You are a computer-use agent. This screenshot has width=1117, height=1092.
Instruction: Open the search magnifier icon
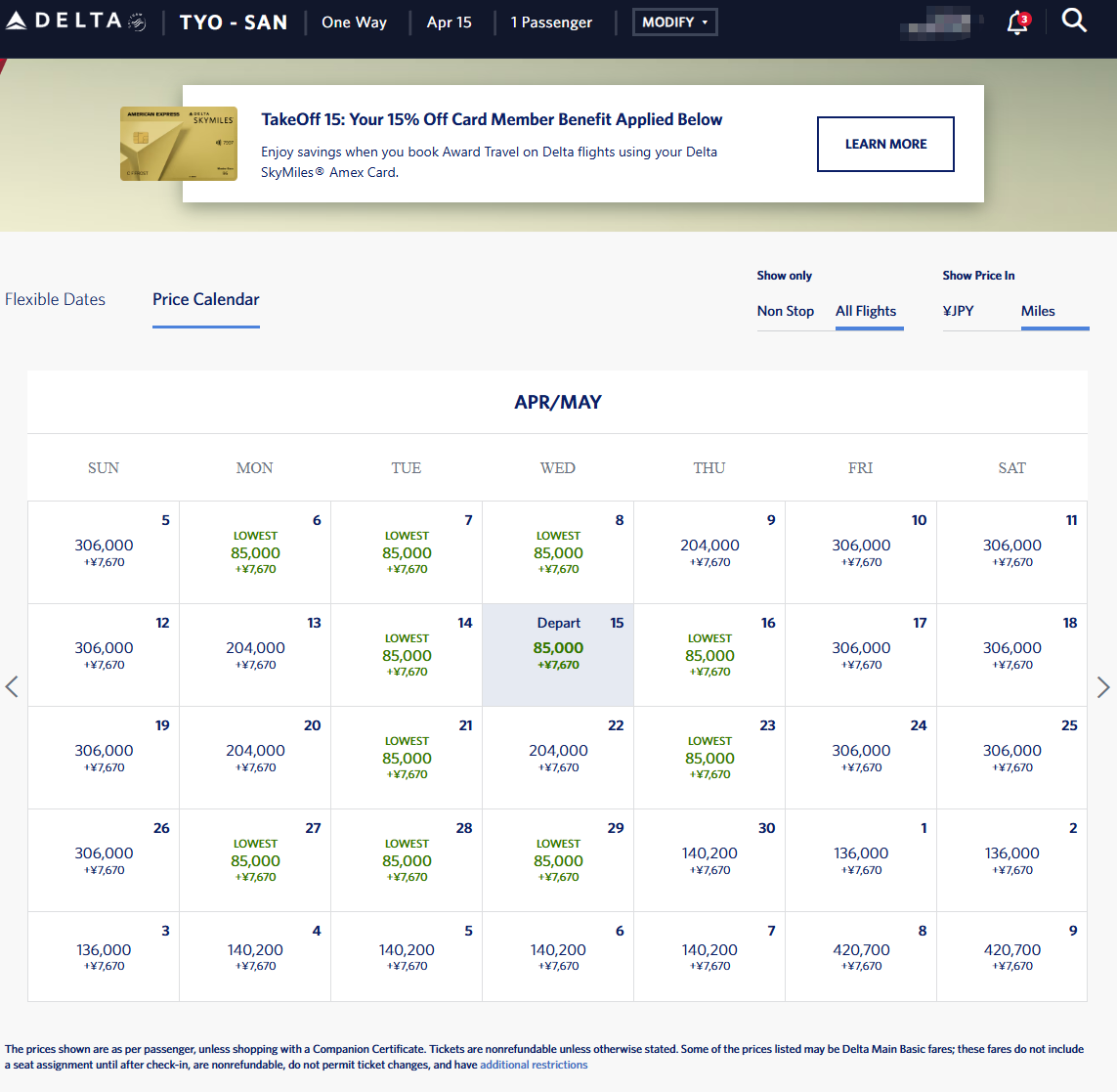pyautogui.click(x=1074, y=21)
